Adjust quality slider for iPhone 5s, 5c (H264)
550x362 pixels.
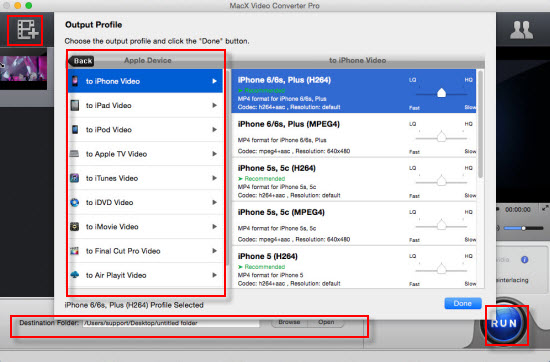[441, 181]
